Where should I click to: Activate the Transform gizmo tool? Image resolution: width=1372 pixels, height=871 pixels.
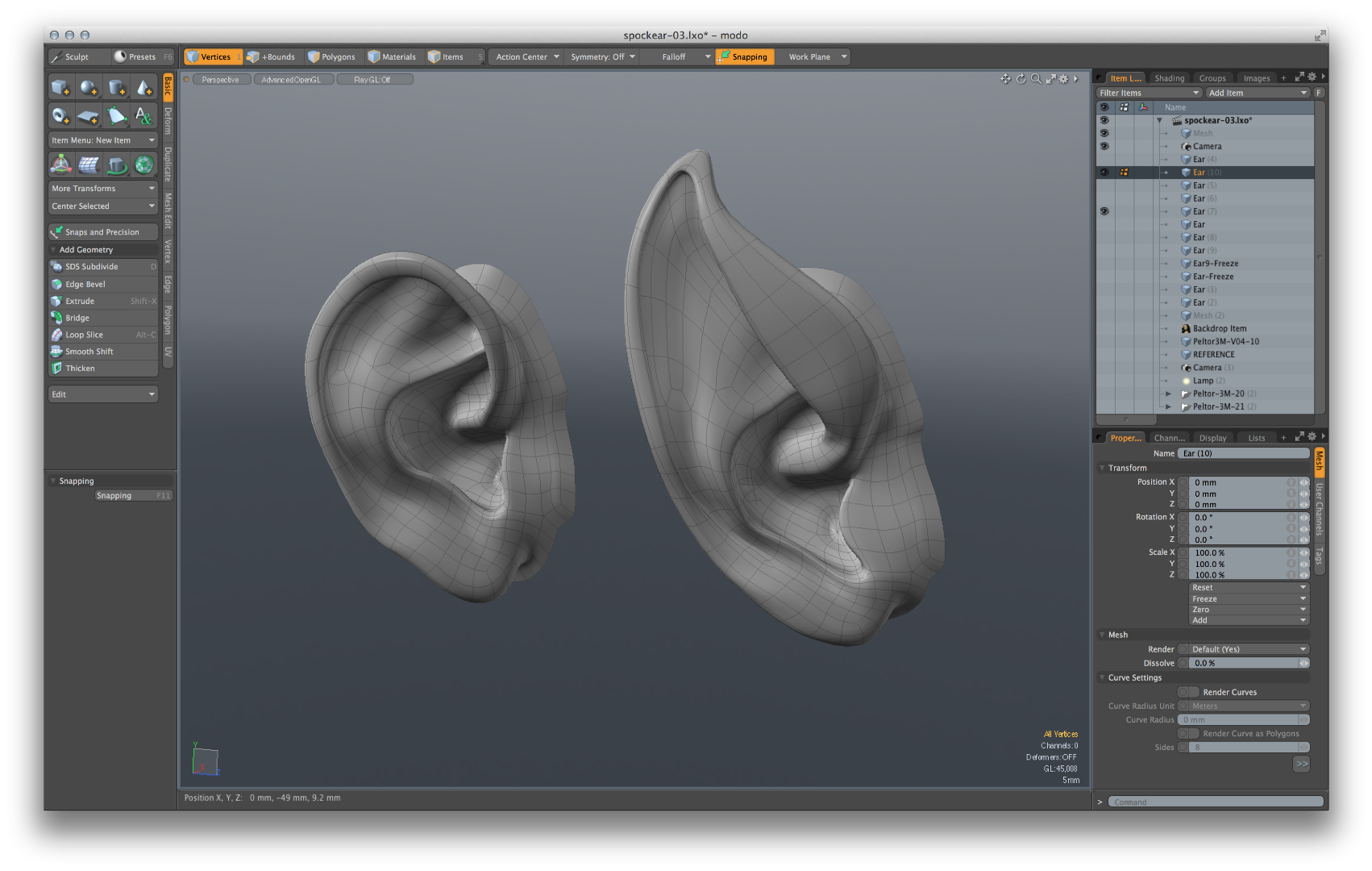61,165
